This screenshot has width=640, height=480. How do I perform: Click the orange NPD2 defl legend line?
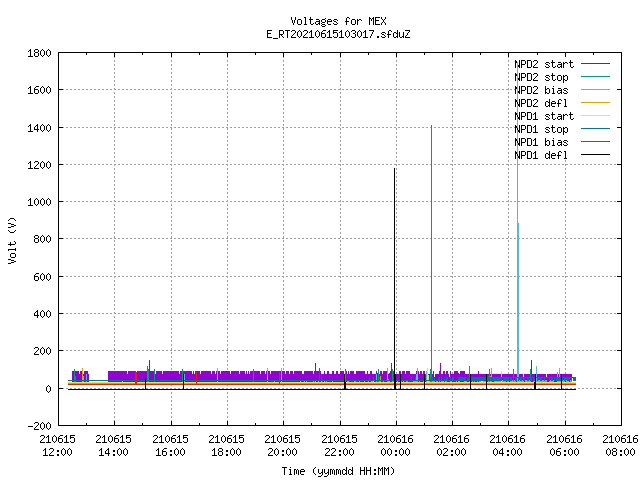click(x=595, y=103)
